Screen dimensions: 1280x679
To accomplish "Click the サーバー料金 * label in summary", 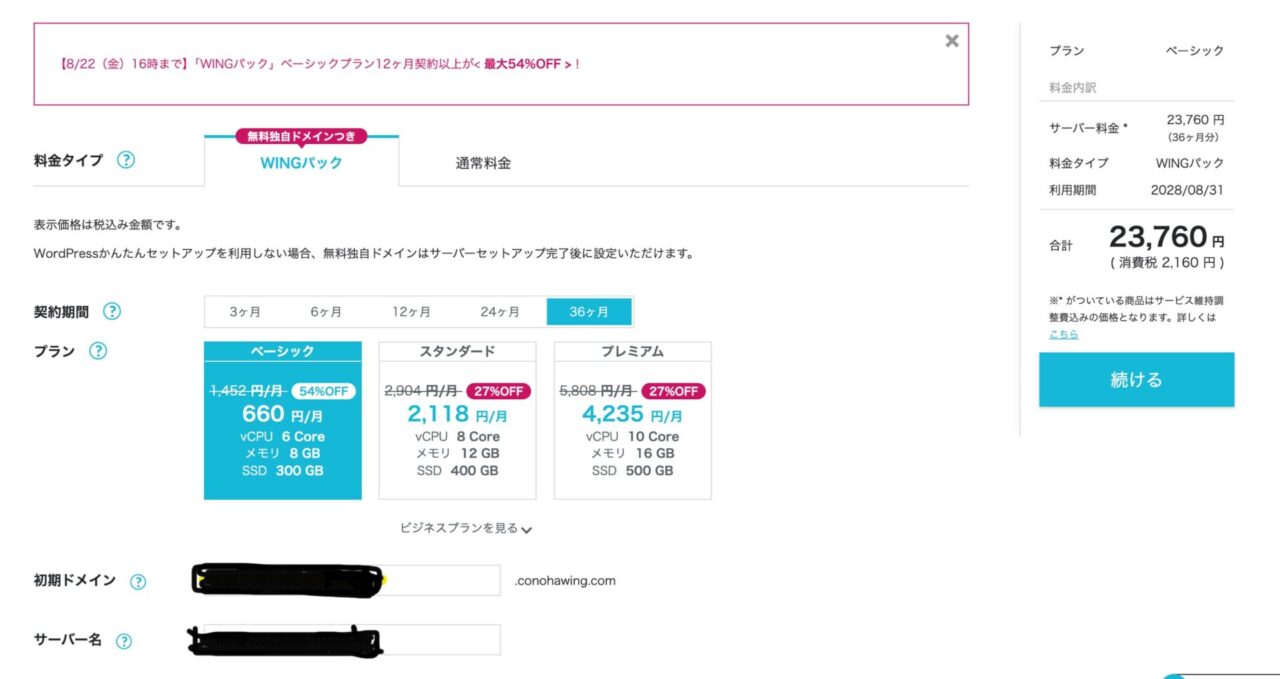I will click(1088, 128).
